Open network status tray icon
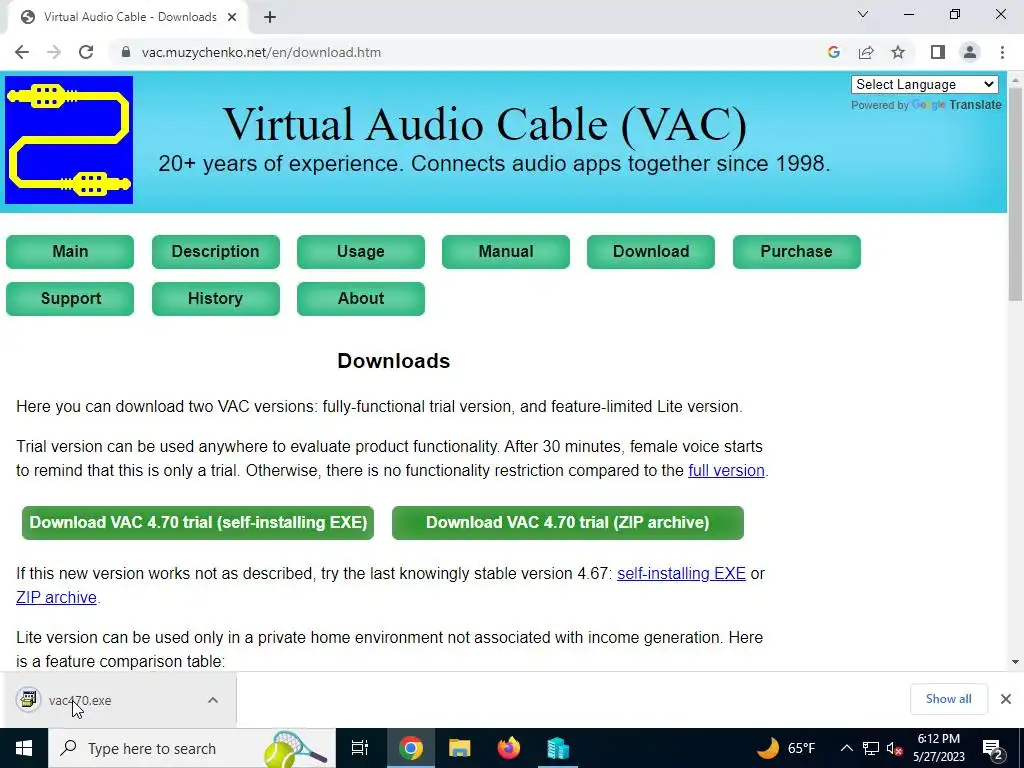1024x768 pixels. pos(871,748)
